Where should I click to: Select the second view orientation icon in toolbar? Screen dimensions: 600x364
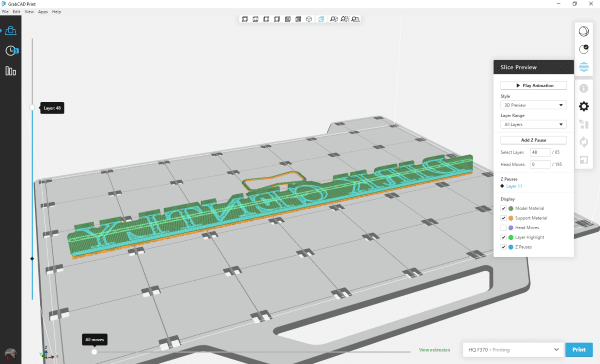tap(256, 19)
